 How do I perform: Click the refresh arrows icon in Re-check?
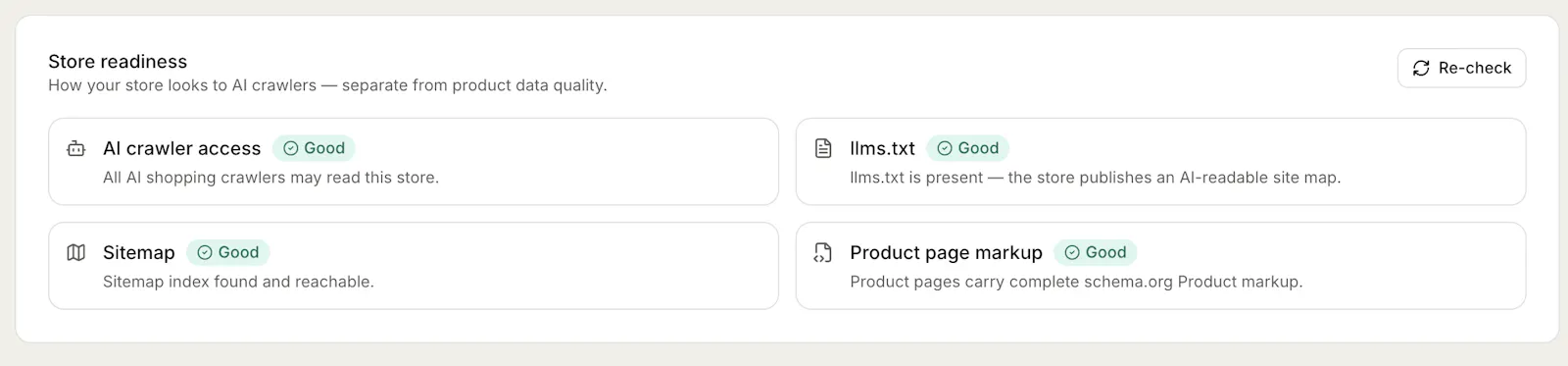pyautogui.click(x=1421, y=68)
